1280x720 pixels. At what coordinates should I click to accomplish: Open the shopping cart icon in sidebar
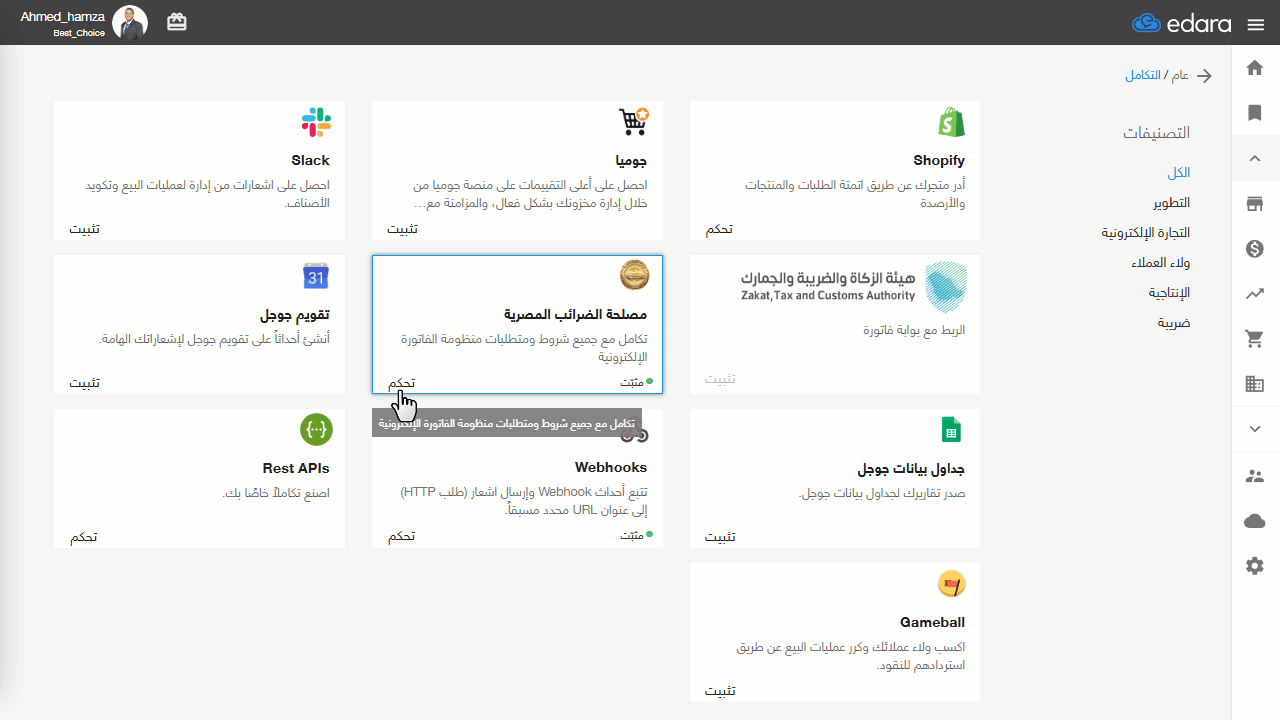pyautogui.click(x=1255, y=339)
